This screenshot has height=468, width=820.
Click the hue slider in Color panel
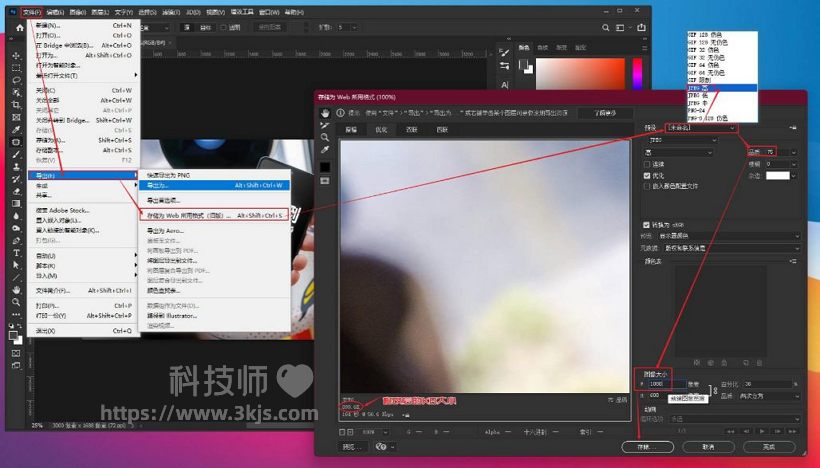[638, 73]
